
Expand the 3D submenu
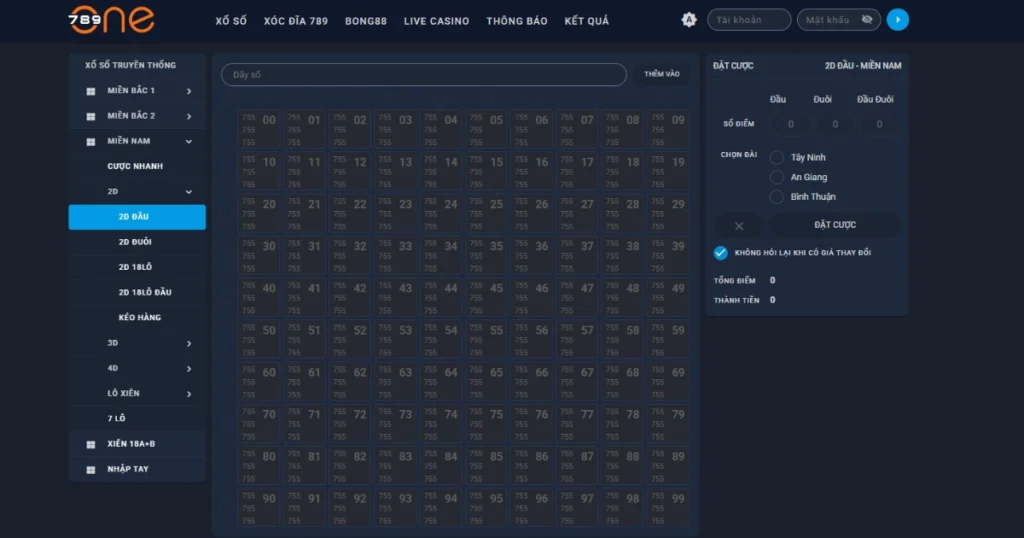click(x=189, y=343)
